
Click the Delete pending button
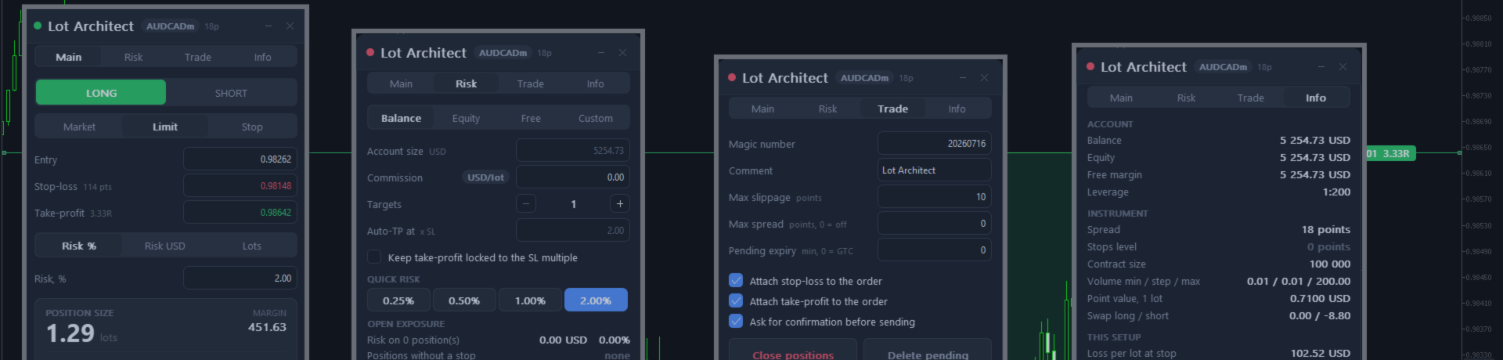(927, 350)
